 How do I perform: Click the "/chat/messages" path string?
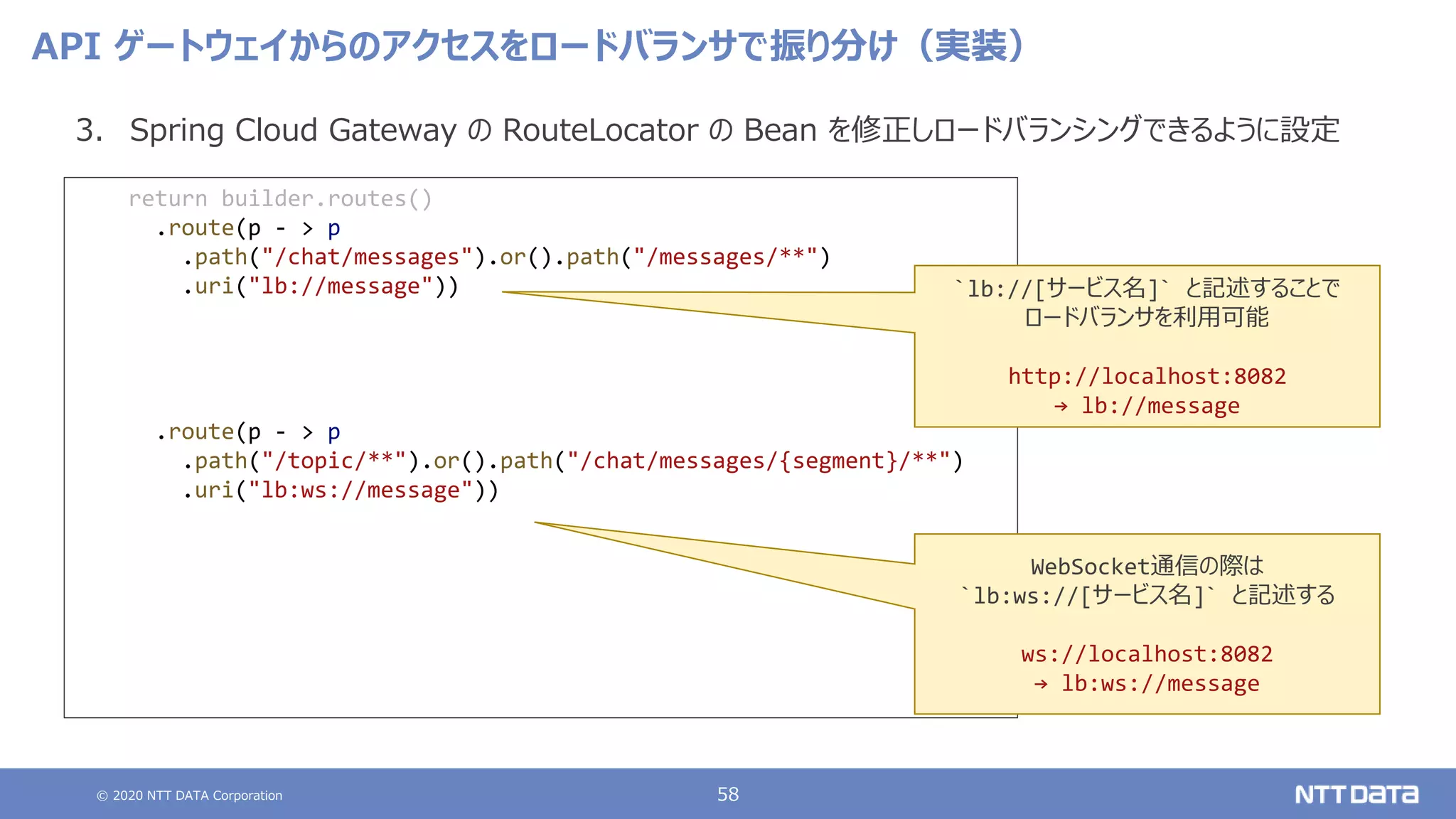tap(367, 257)
